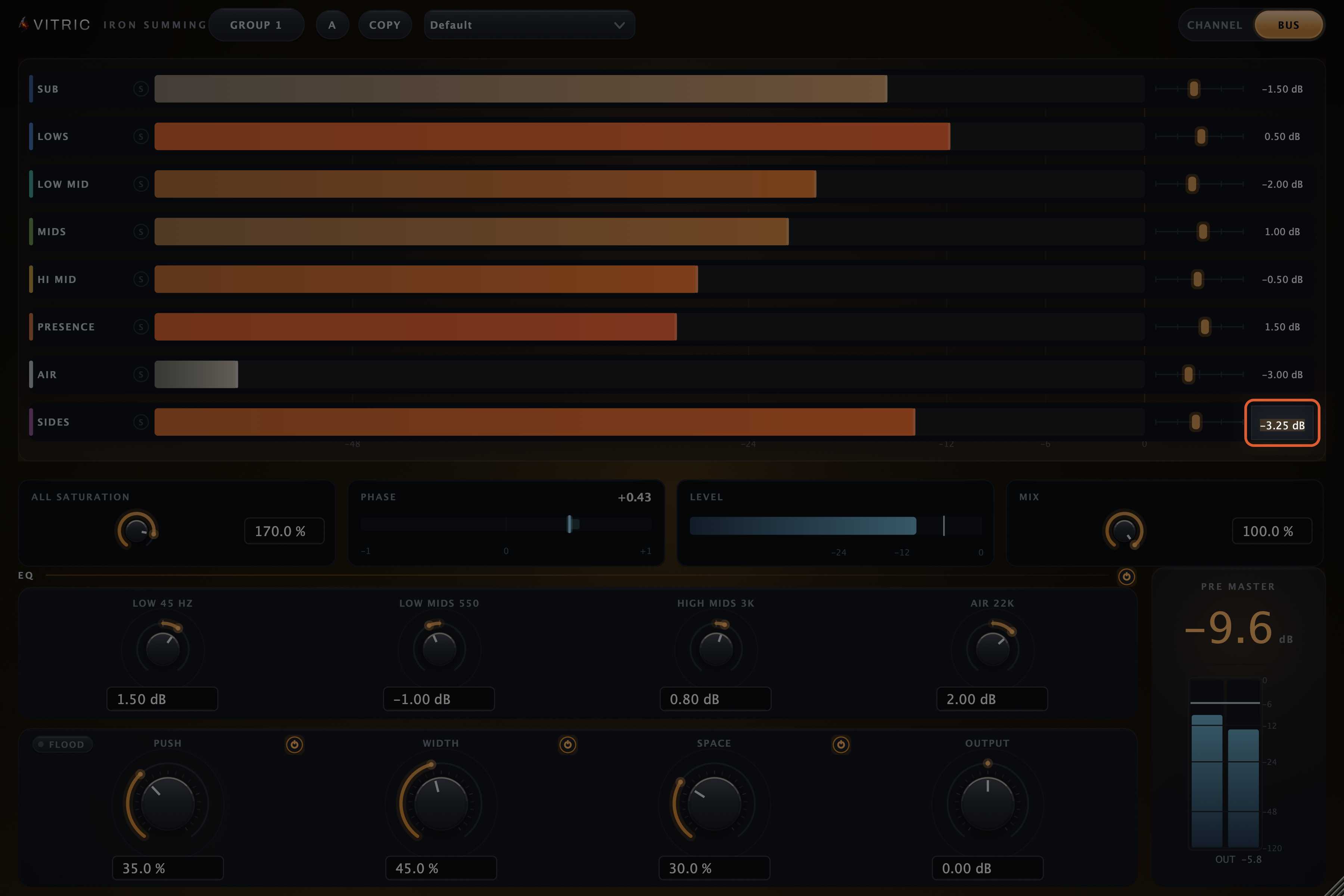Click the OUTPUT knob
Screen dimensions: 1344x896
987,804
